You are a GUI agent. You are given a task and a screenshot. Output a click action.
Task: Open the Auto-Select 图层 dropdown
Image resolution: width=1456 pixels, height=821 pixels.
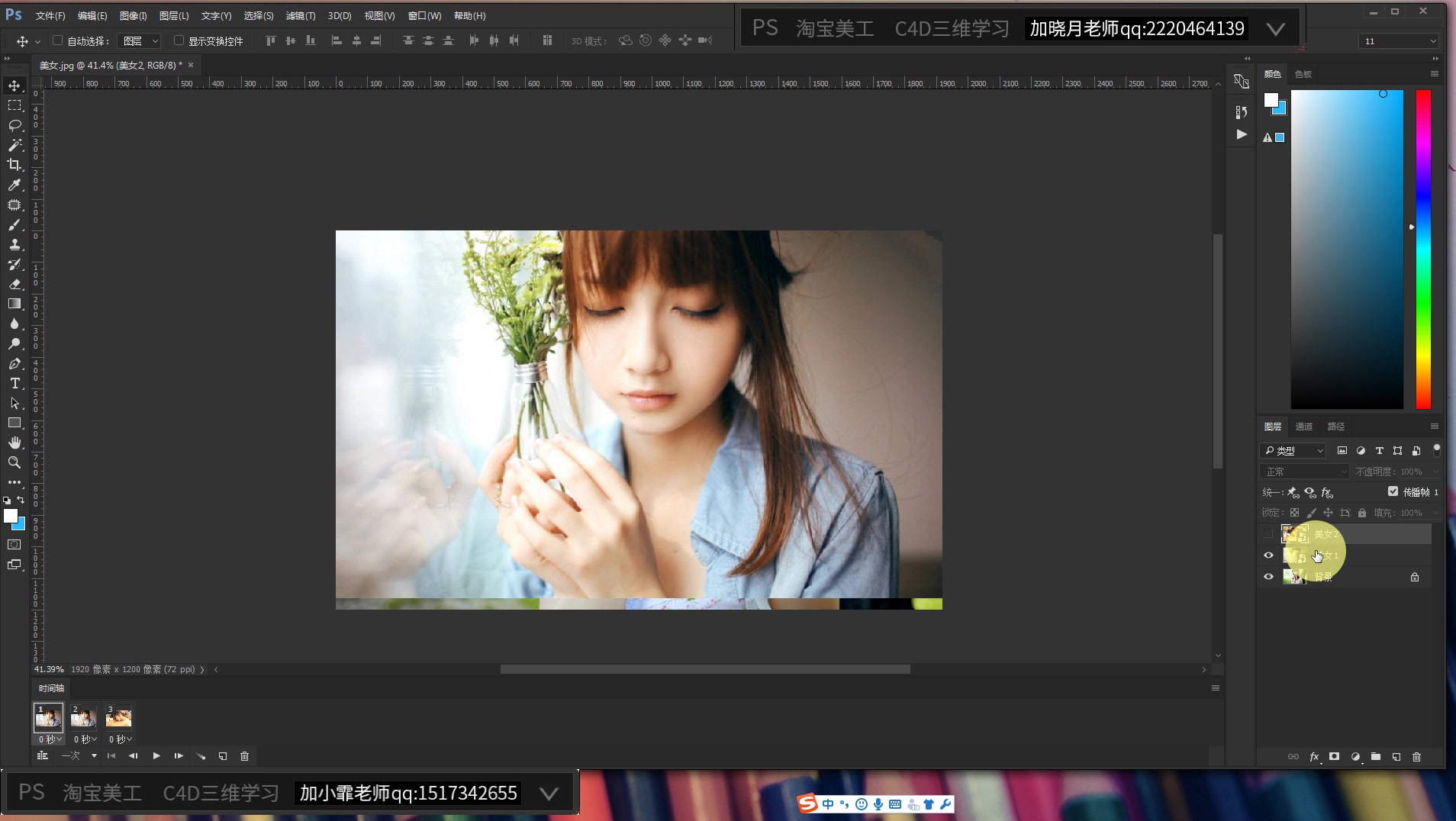140,41
